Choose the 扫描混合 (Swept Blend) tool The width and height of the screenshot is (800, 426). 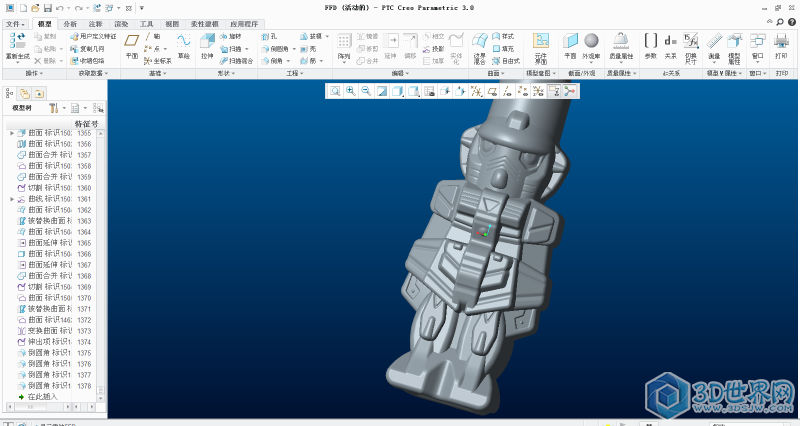pyautogui.click(x=236, y=61)
